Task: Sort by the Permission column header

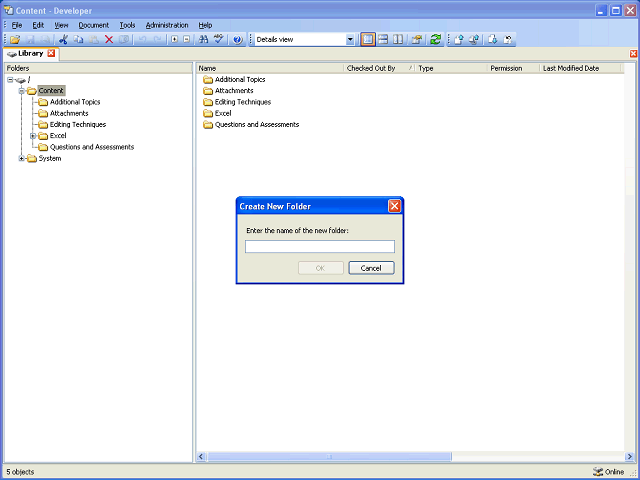Action: pos(513,68)
